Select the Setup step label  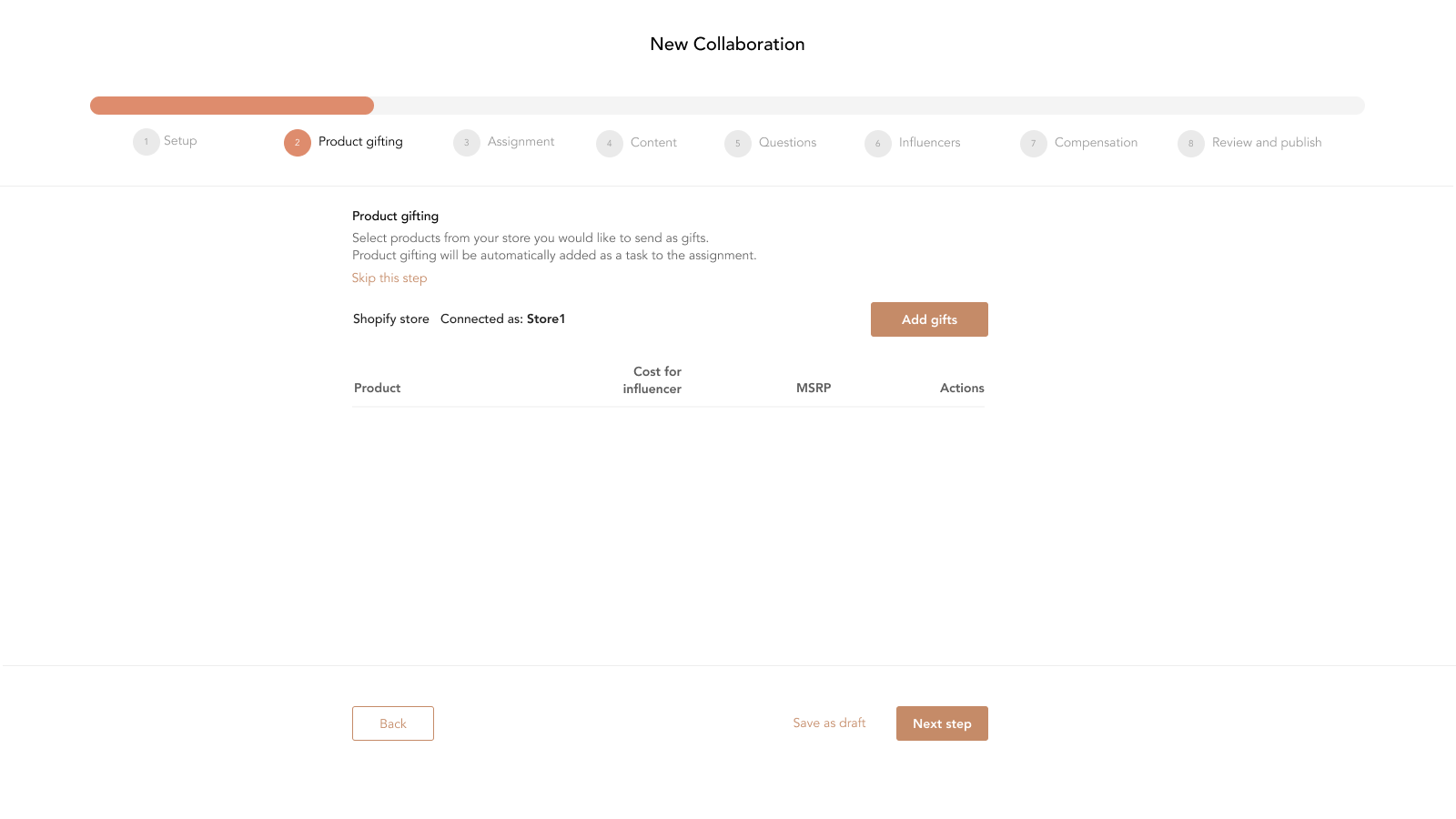pos(179,141)
